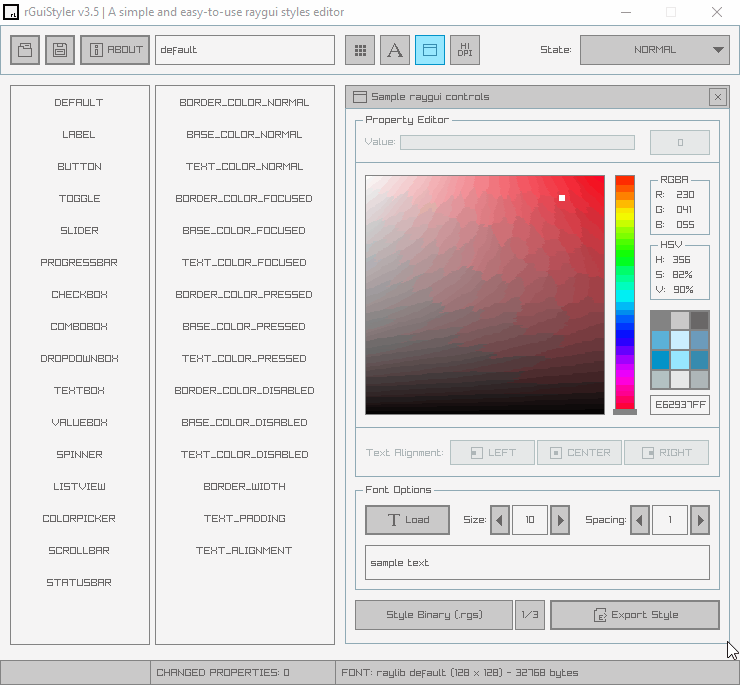Click the hex color field E62937FF
740x685 pixels.
pos(680,405)
